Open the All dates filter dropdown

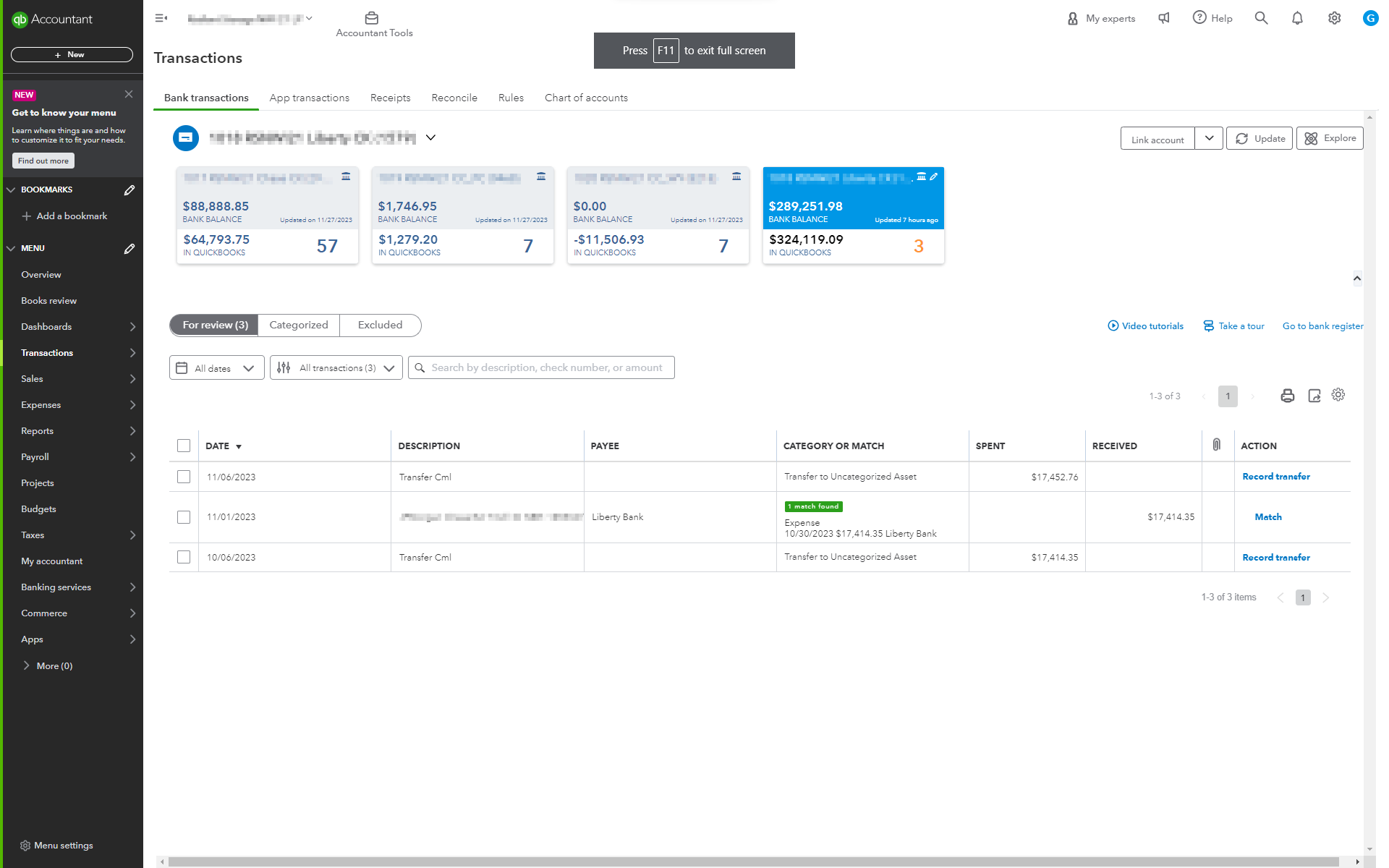pos(216,367)
